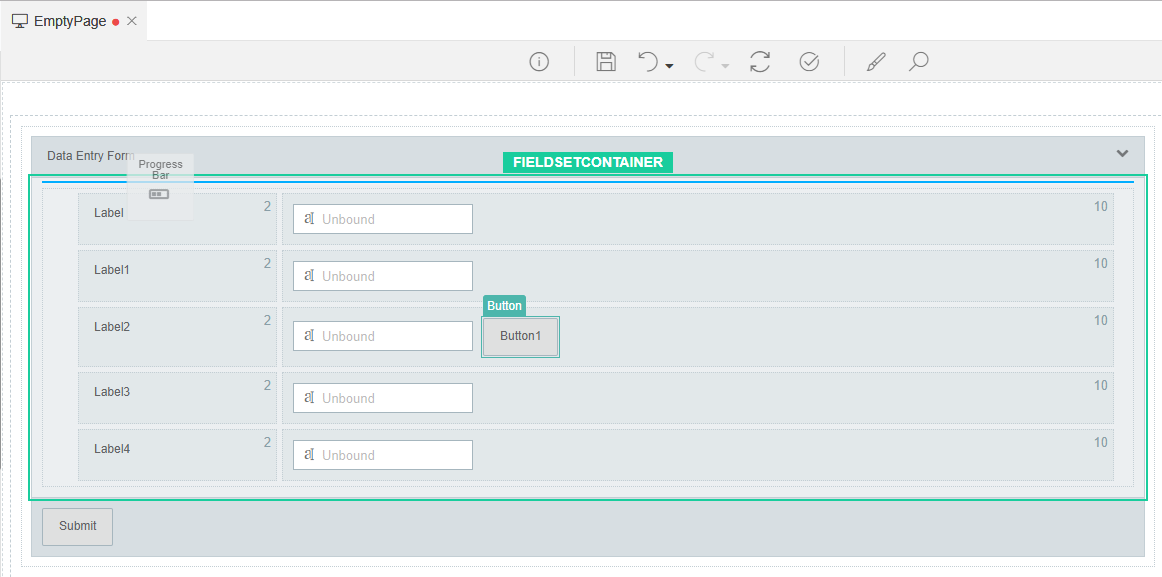This screenshot has height=577, width=1162.
Task: Switch to the EmptyPage tab
Action: (x=69, y=21)
